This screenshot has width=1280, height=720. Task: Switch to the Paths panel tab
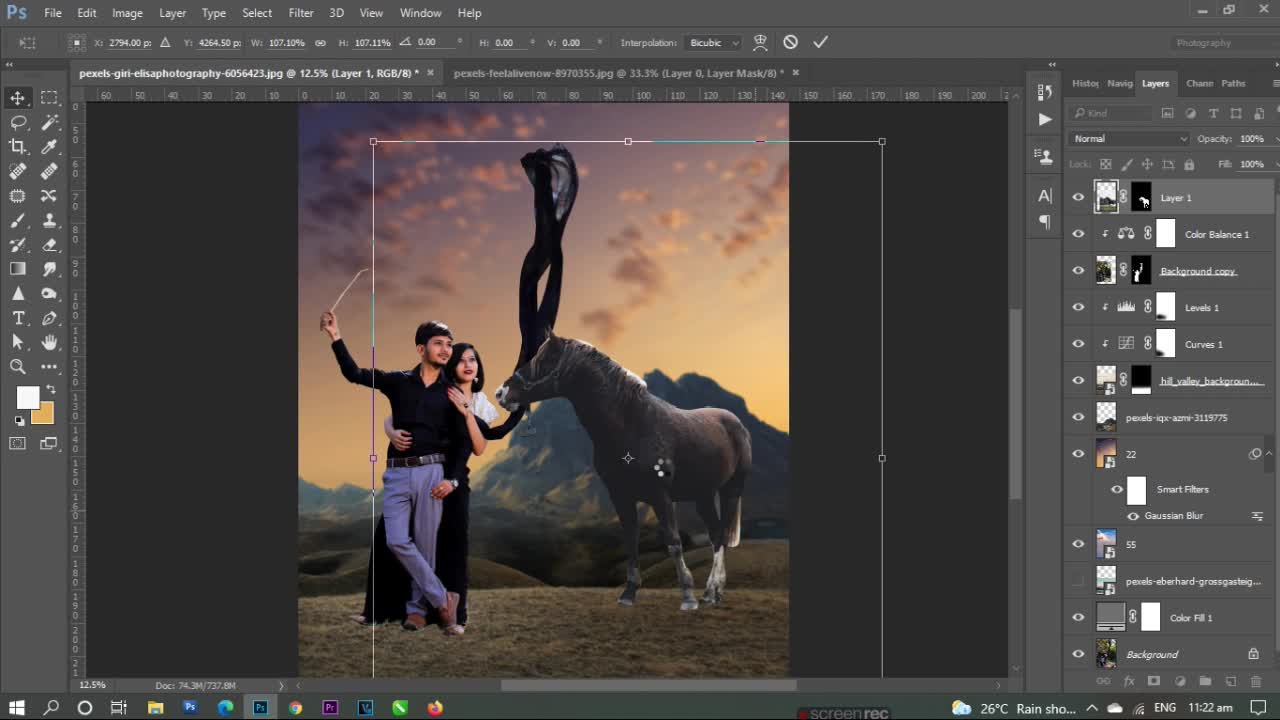(1234, 83)
